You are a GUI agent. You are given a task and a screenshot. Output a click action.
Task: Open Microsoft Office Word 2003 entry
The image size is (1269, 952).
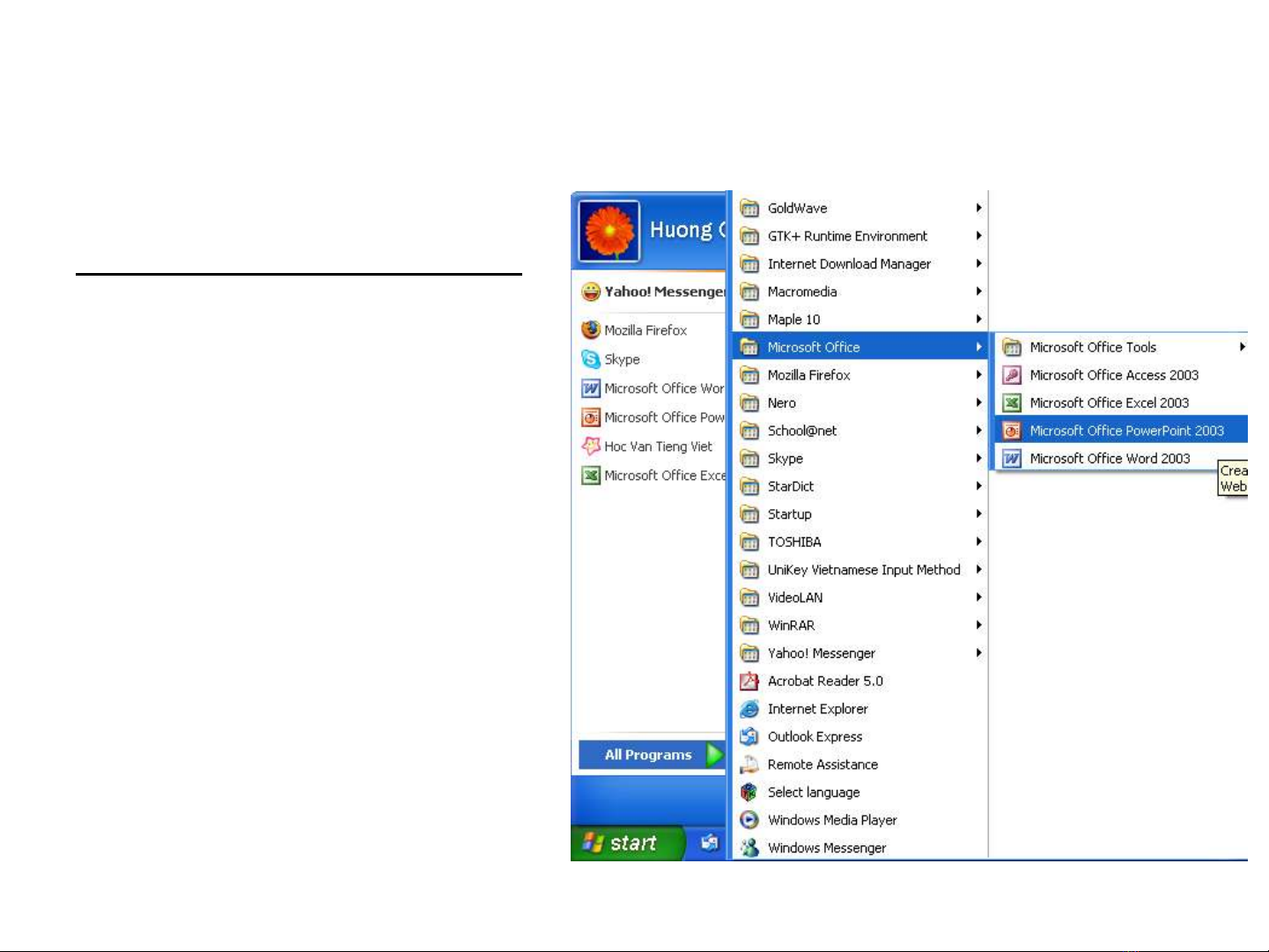[1109, 459]
